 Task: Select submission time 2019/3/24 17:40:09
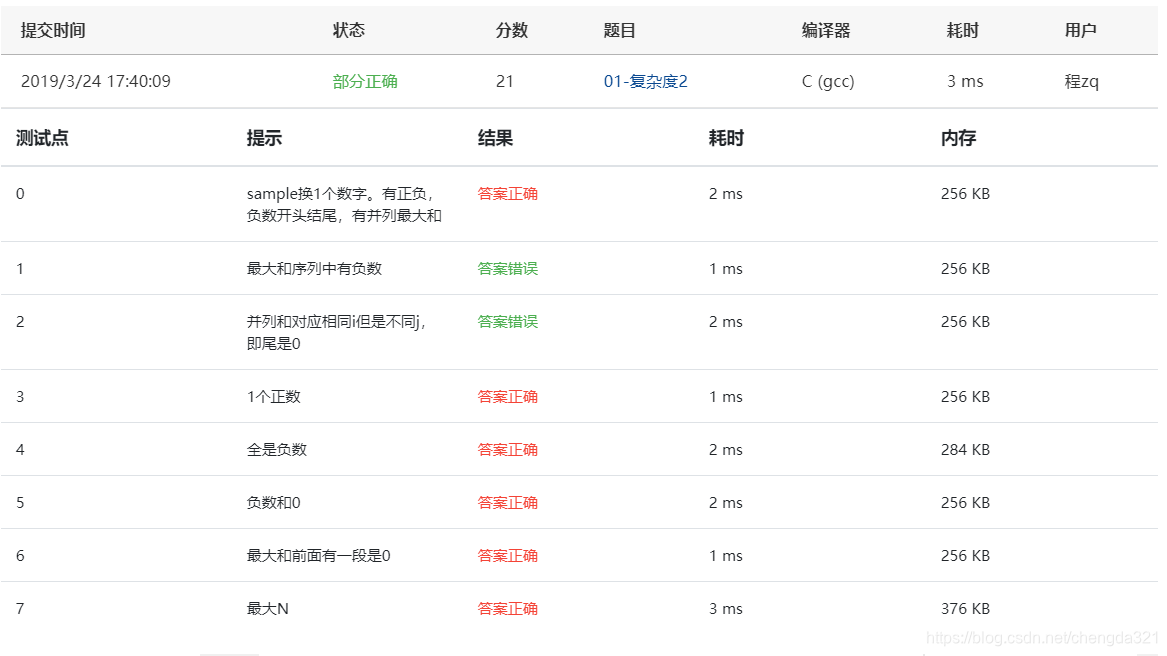(x=95, y=81)
